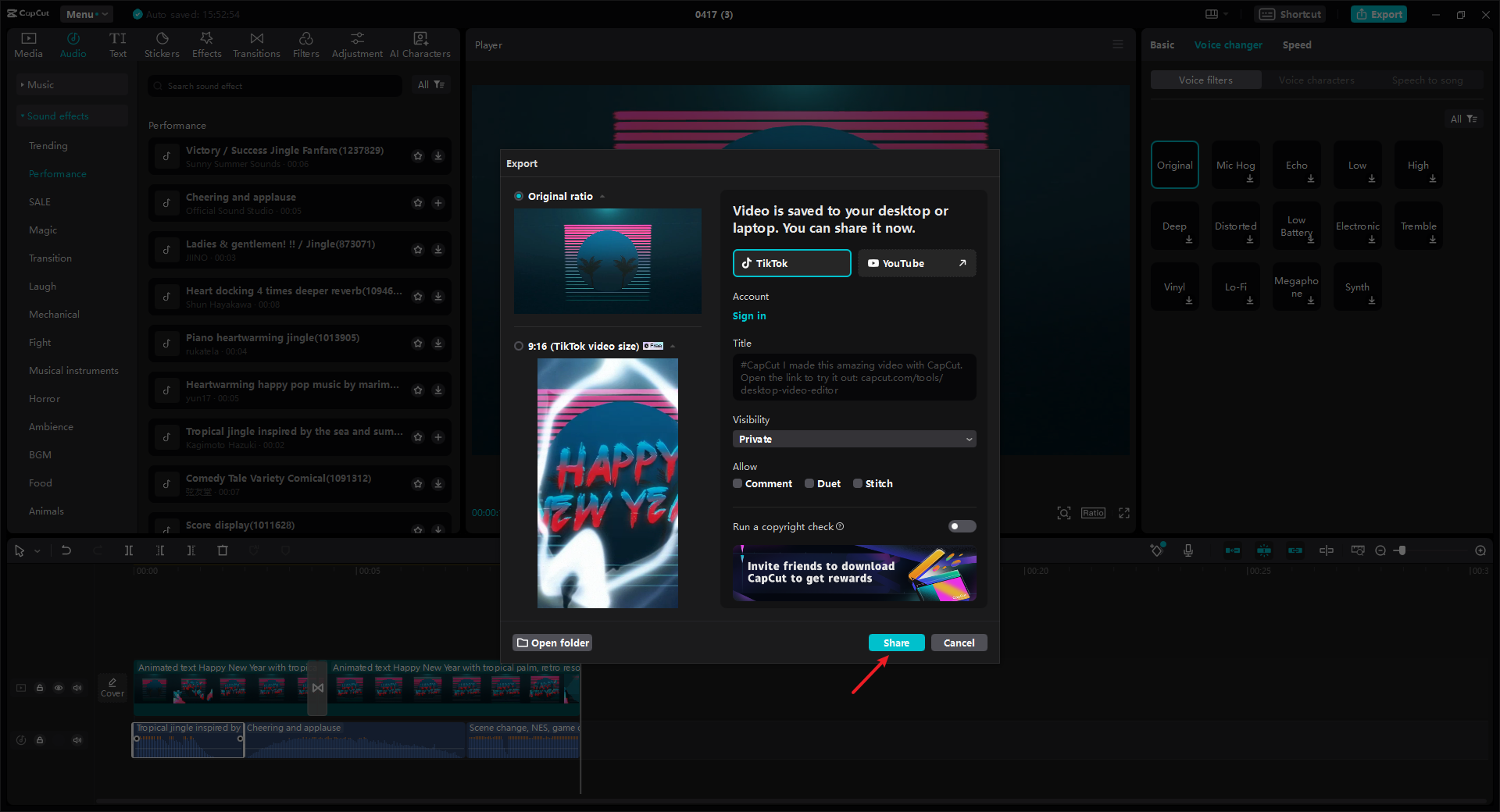Click the Sign in link
The width and height of the screenshot is (1500, 812).
[x=749, y=316]
